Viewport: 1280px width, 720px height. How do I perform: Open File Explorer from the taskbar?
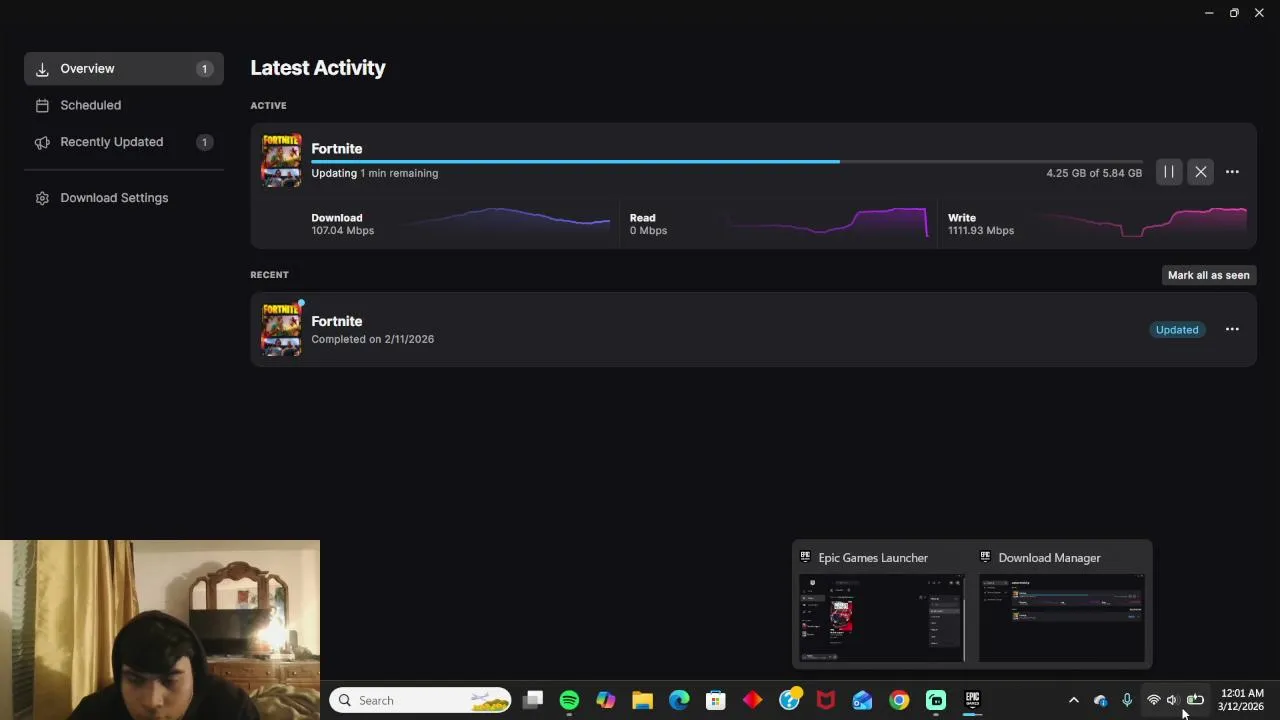pos(642,700)
